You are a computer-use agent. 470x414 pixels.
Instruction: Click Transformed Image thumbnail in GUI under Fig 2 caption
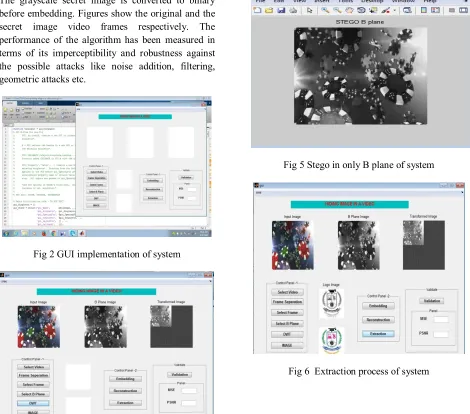[x=171, y=327]
